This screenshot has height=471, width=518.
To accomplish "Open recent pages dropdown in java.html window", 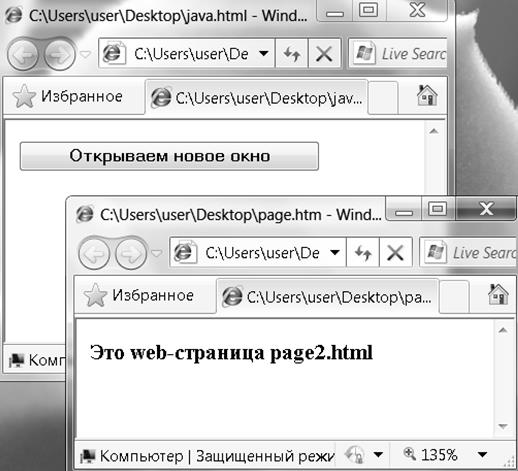I will pos(86,54).
